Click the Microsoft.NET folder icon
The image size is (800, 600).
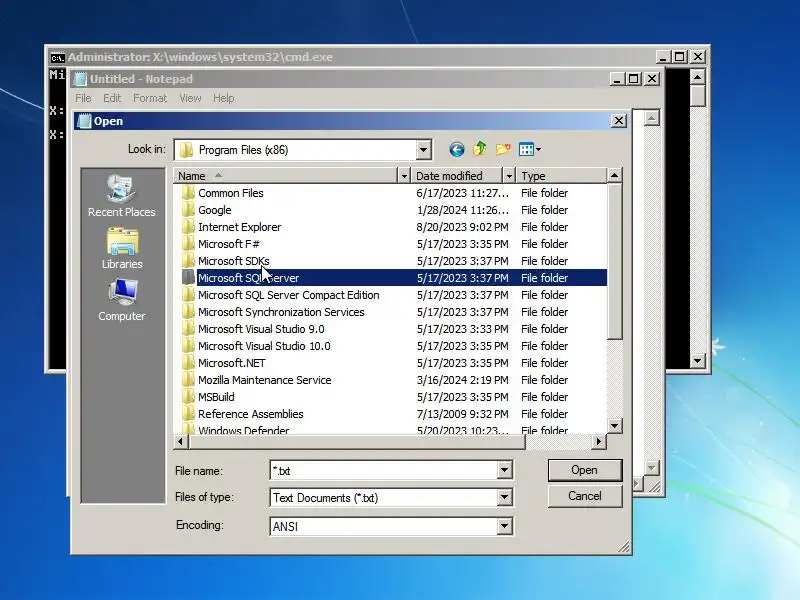[x=188, y=363]
